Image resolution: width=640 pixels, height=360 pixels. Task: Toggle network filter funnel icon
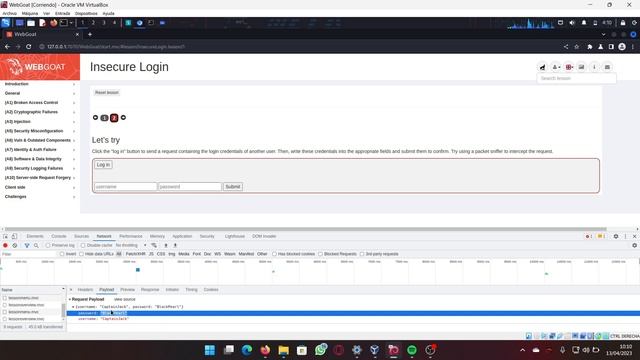click(27, 245)
